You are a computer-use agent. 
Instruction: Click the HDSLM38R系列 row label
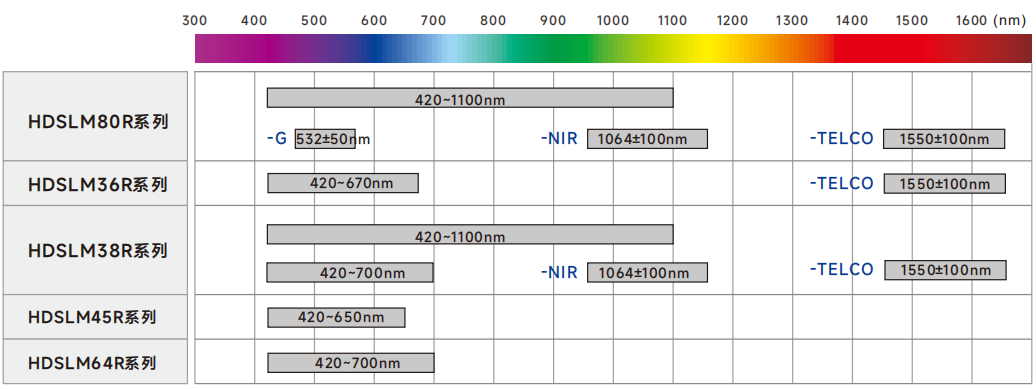point(98,251)
